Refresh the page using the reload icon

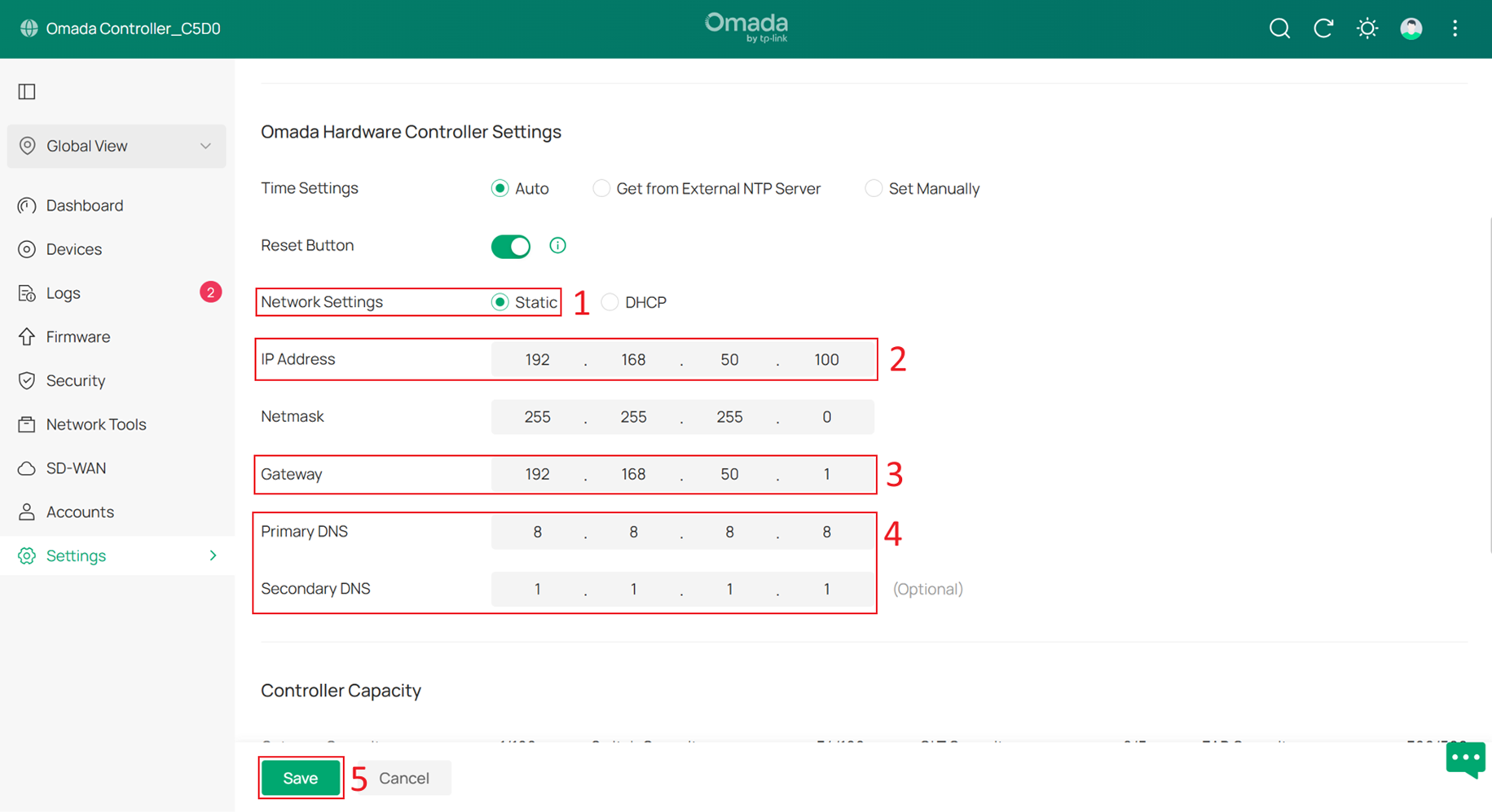(x=1323, y=28)
